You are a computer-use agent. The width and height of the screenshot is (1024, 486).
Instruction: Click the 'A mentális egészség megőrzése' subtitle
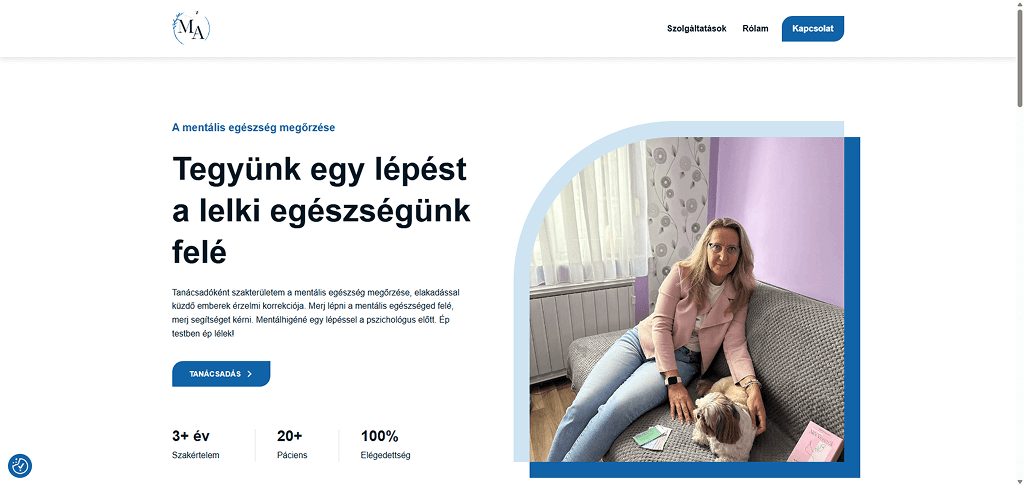pyautogui.click(x=253, y=127)
